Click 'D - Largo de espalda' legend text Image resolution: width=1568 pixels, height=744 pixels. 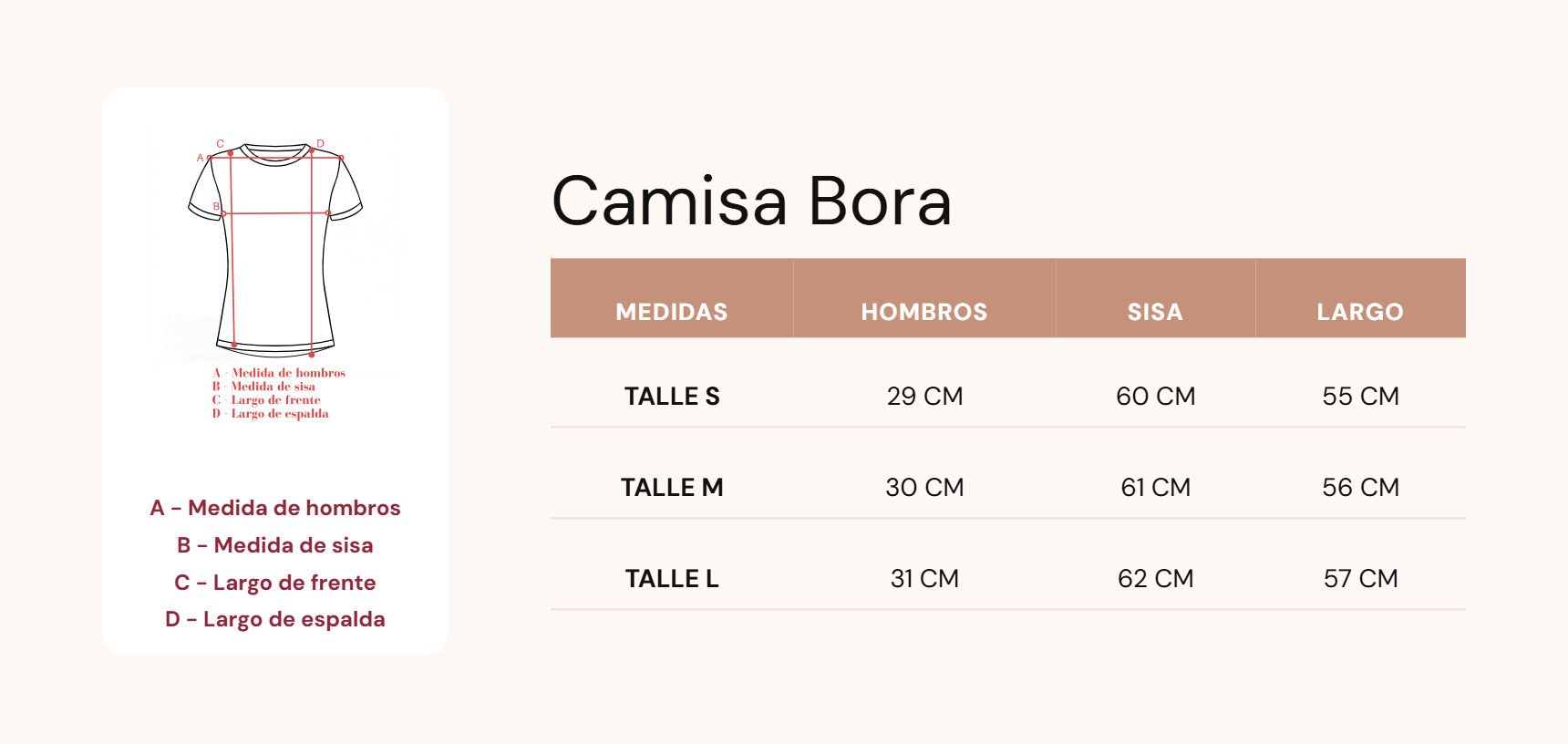click(x=275, y=619)
